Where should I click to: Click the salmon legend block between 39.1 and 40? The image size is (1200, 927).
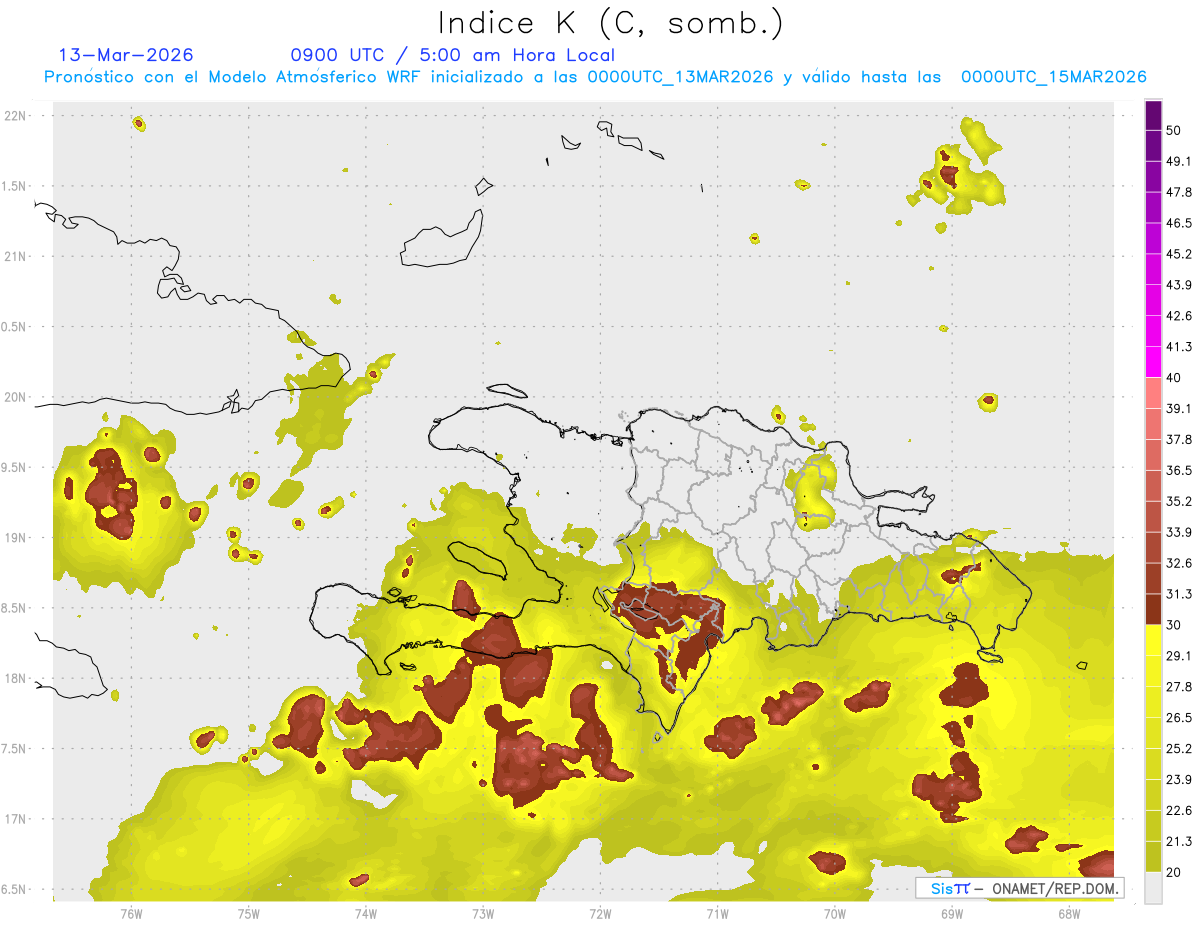[1154, 393]
